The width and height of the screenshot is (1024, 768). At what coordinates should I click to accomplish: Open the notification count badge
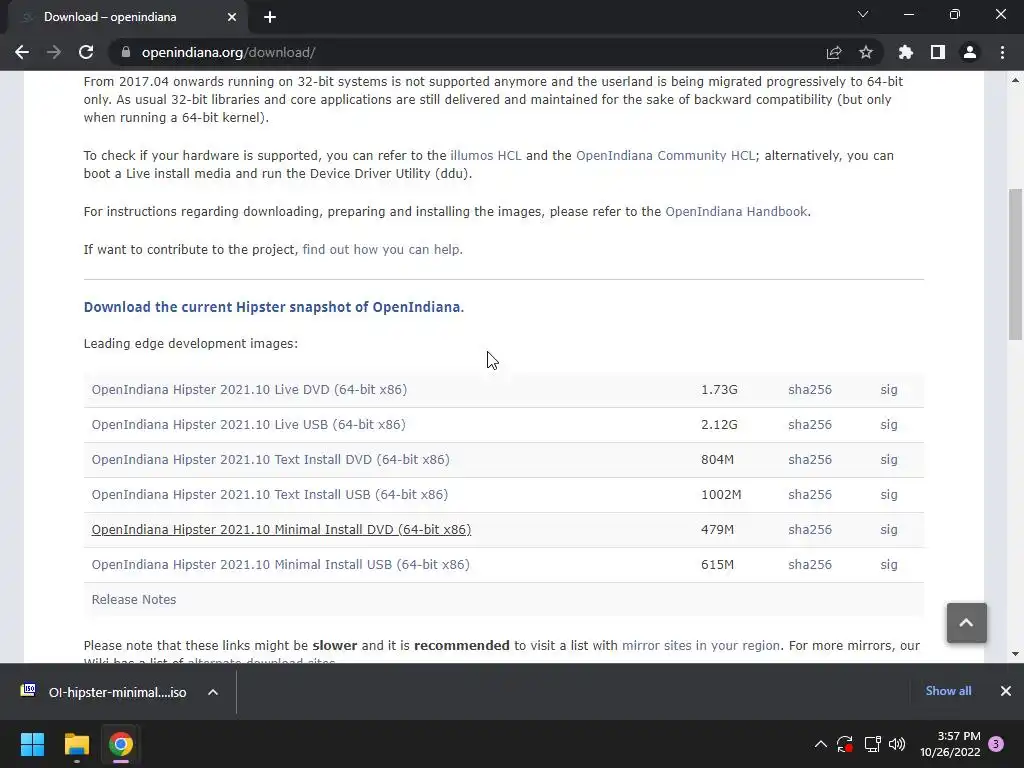(x=996, y=744)
